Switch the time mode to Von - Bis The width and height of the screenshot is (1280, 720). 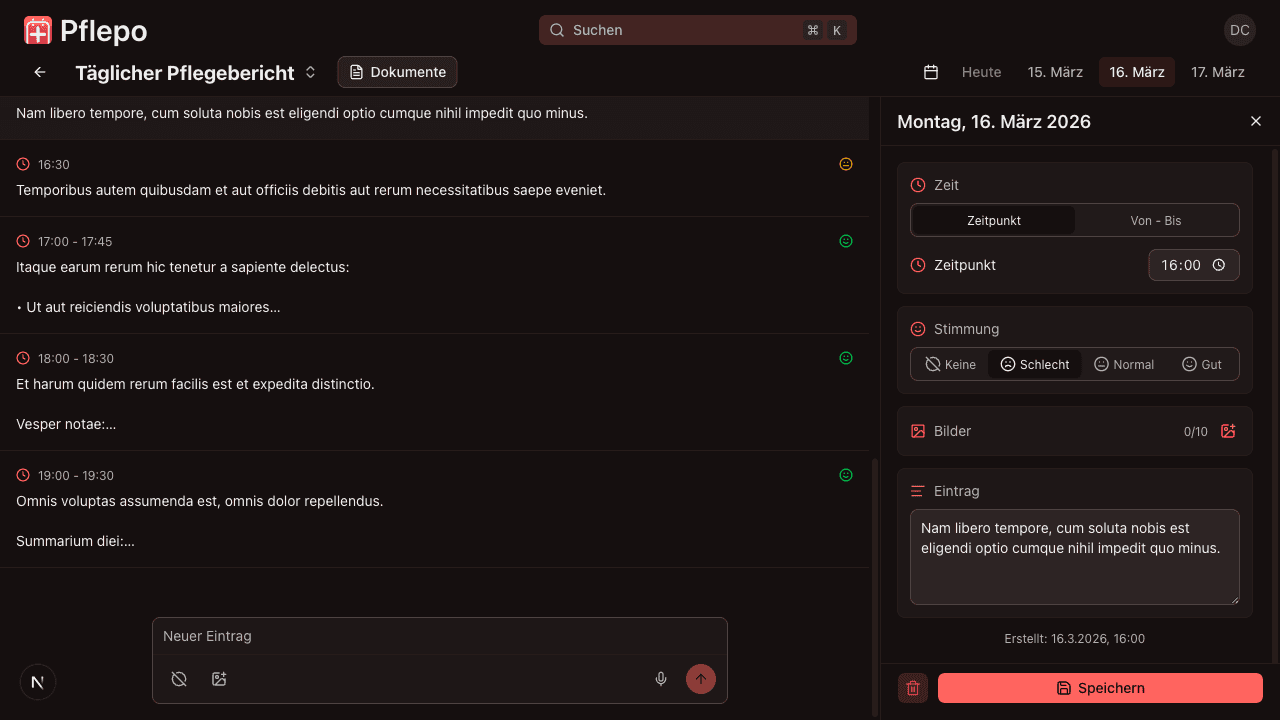coord(1156,220)
